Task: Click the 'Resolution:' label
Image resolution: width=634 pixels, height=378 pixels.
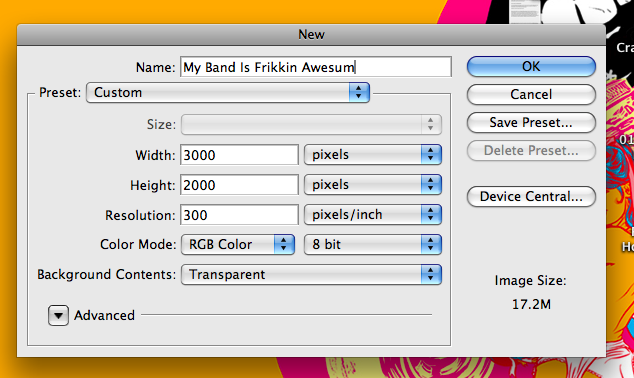Action: (140, 215)
